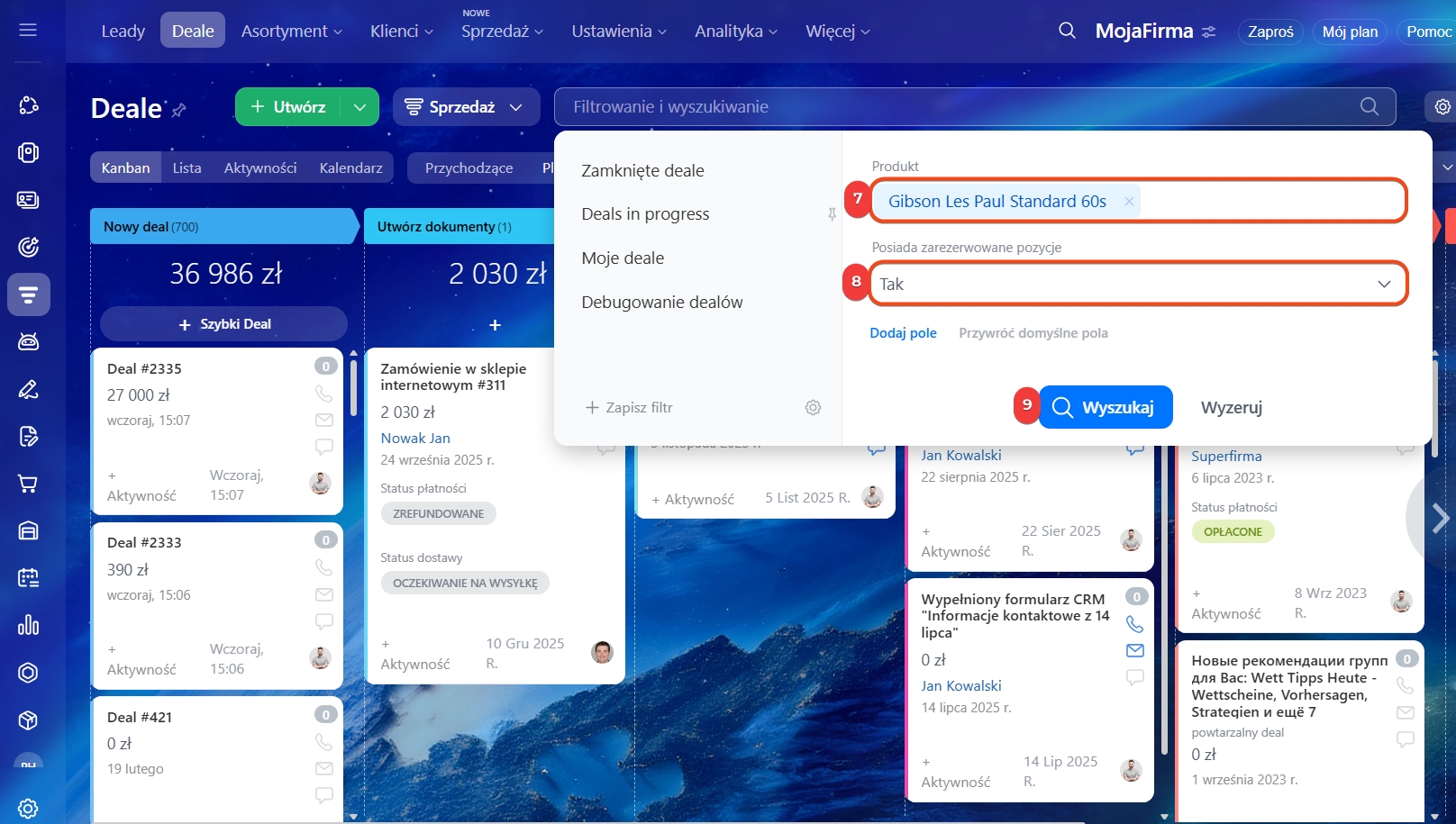
Task: Click the sliders icon next to MojaFirma
Action: coord(1209,32)
